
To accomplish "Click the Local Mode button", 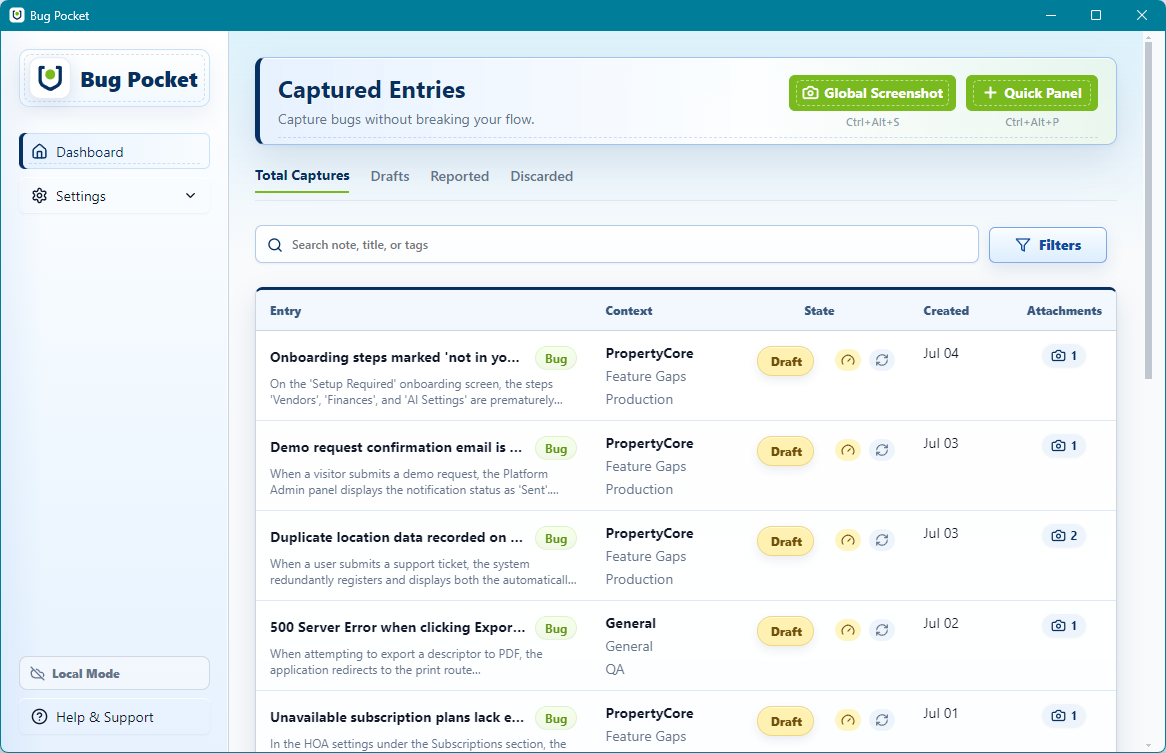I will pos(115,673).
